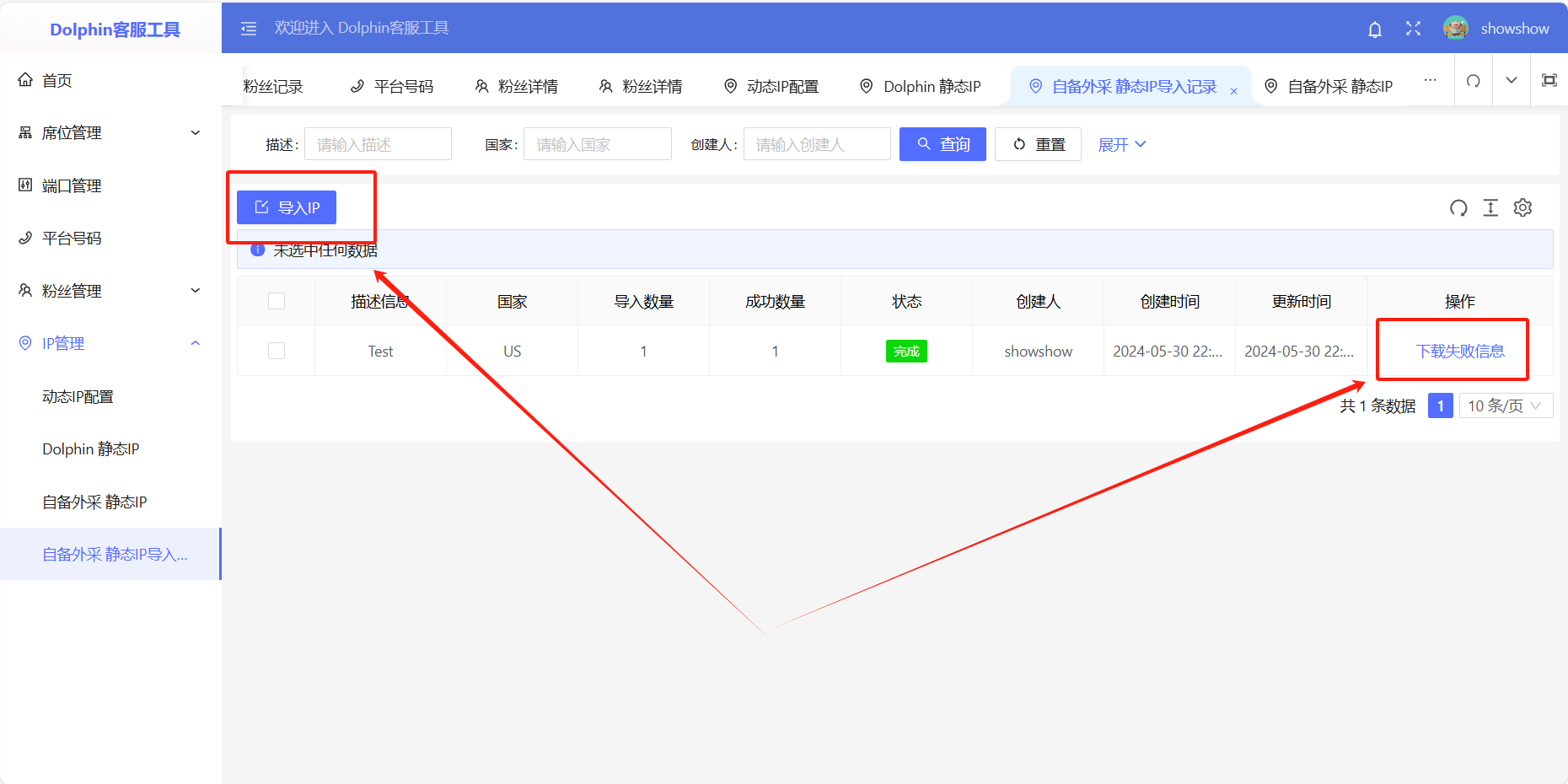This screenshot has height=784, width=1568.
Task: Click the 下载失败信息 link
Action: [1460, 352]
